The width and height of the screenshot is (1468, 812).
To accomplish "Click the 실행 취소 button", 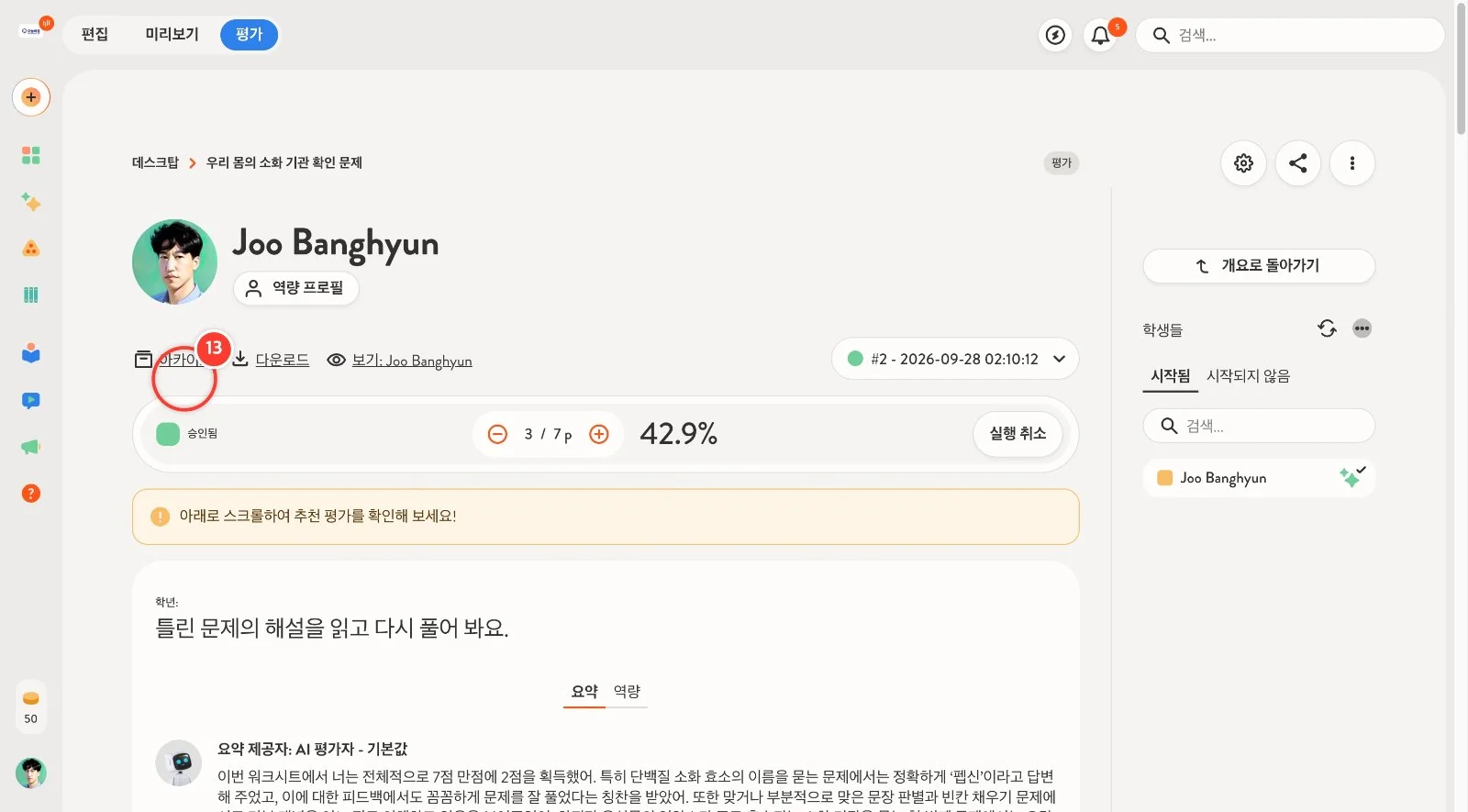I will point(1018,434).
